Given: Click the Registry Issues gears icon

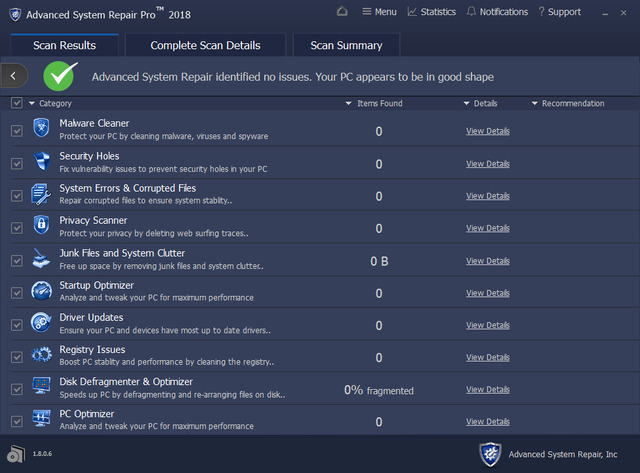Looking at the screenshot, I should coord(41,355).
